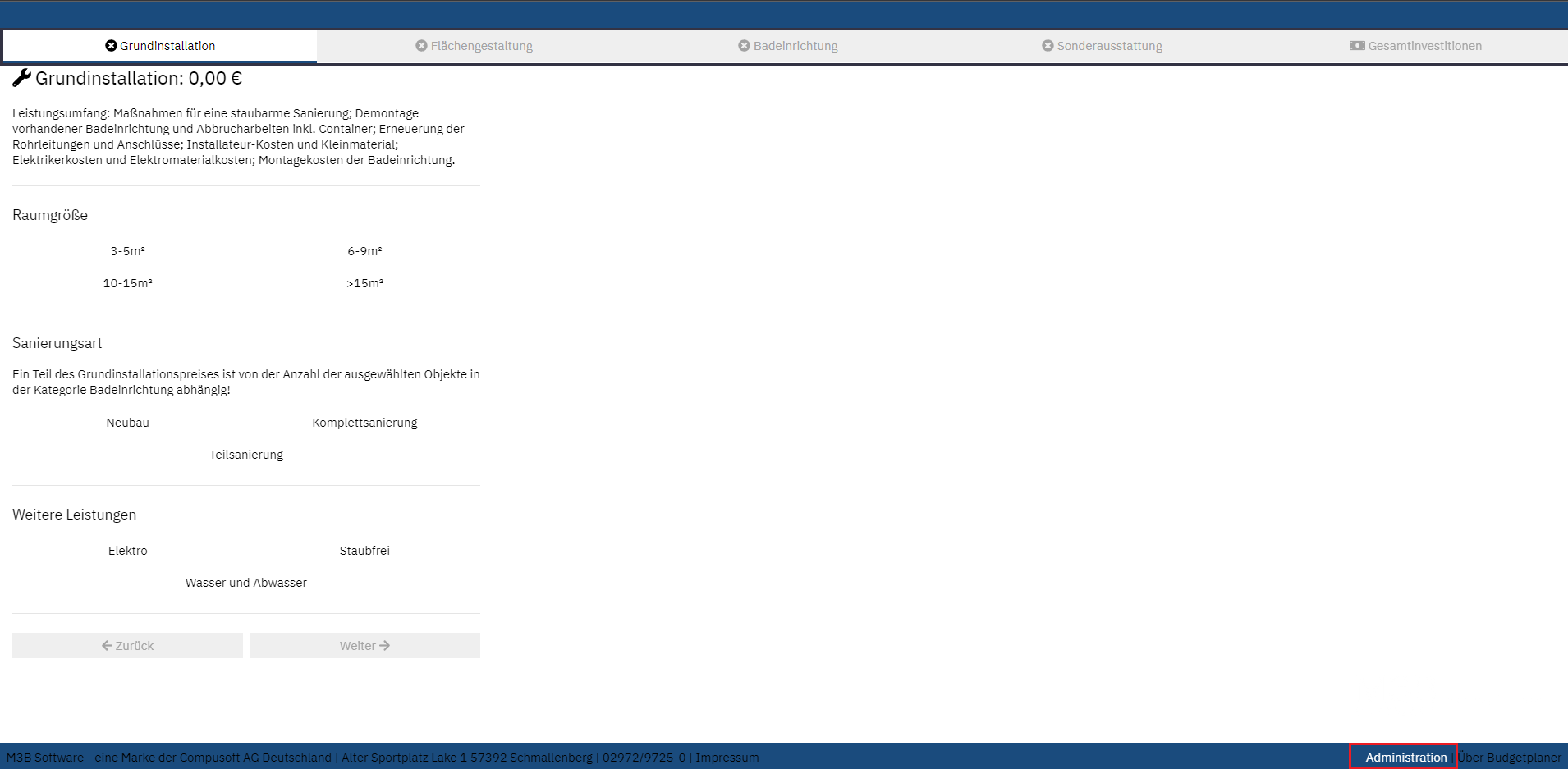Open the Badeinrichtung tab
The image size is (1568, 769).
point(787,46)
